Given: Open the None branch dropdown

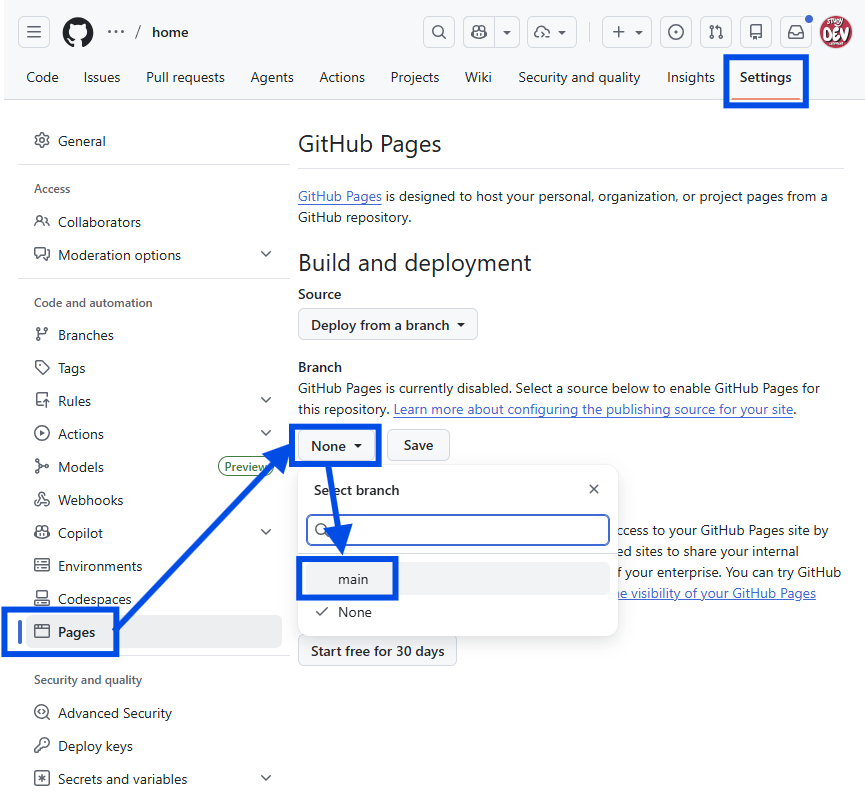Looking at the screenshot, I should click(336, 445).
